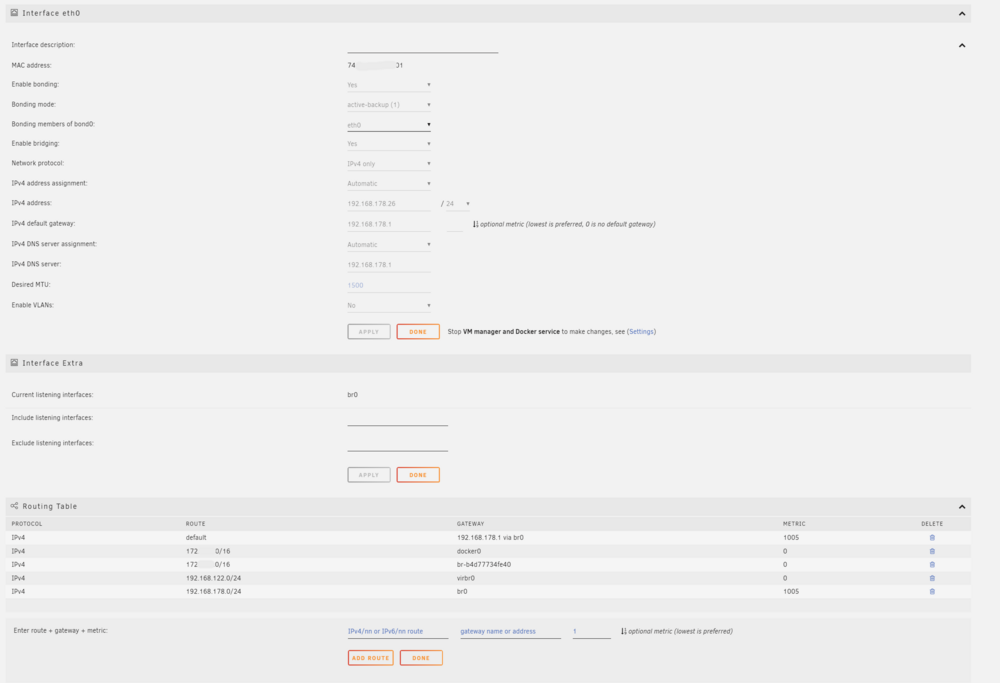1000x683 pixels.
Task: Open the Enable bridging dropdown
Action: coord(389,143)
